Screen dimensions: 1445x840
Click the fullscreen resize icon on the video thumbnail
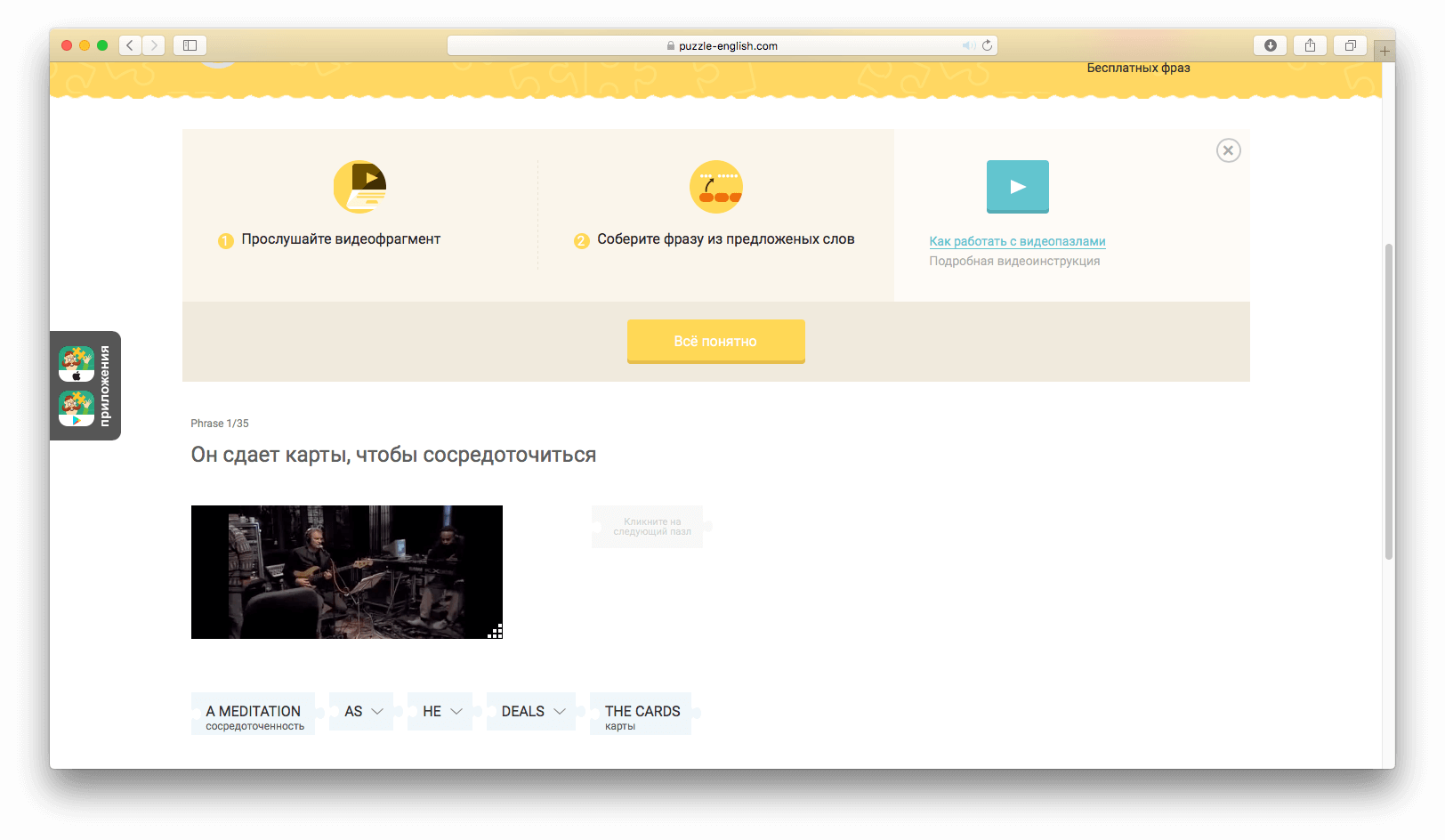(x=495, y=631)
